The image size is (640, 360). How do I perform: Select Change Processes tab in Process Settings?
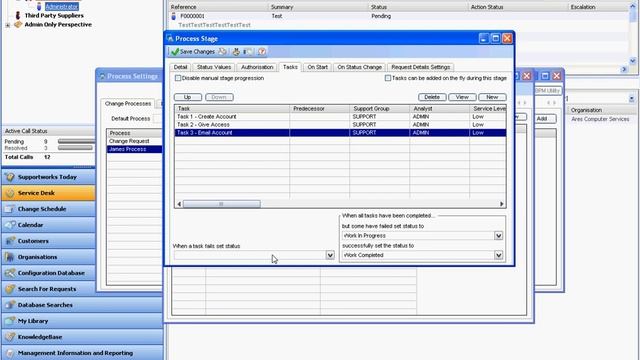[x=128, y=104]
